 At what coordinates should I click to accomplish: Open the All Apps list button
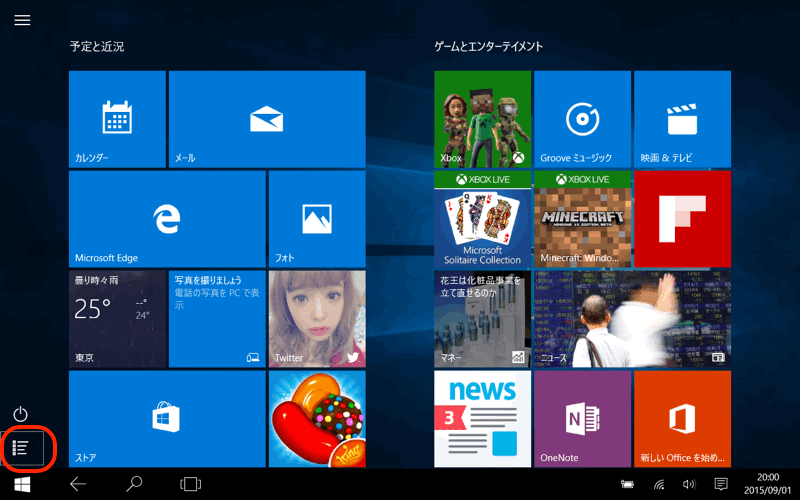(21, 447)
